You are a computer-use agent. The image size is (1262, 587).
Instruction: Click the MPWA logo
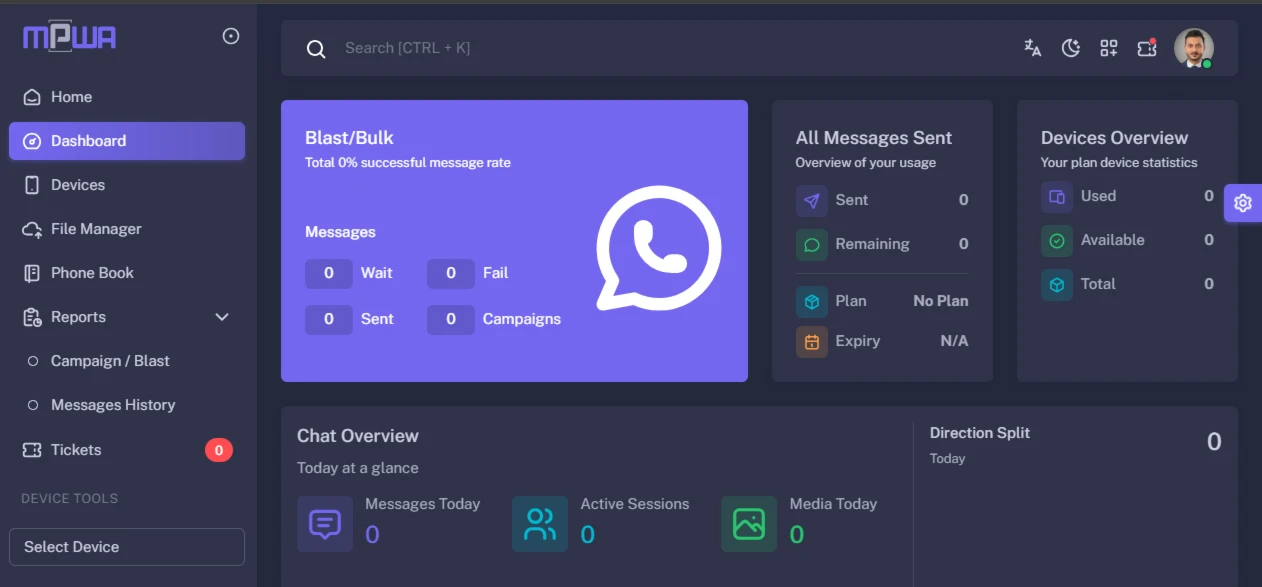[x=70, y=37]
